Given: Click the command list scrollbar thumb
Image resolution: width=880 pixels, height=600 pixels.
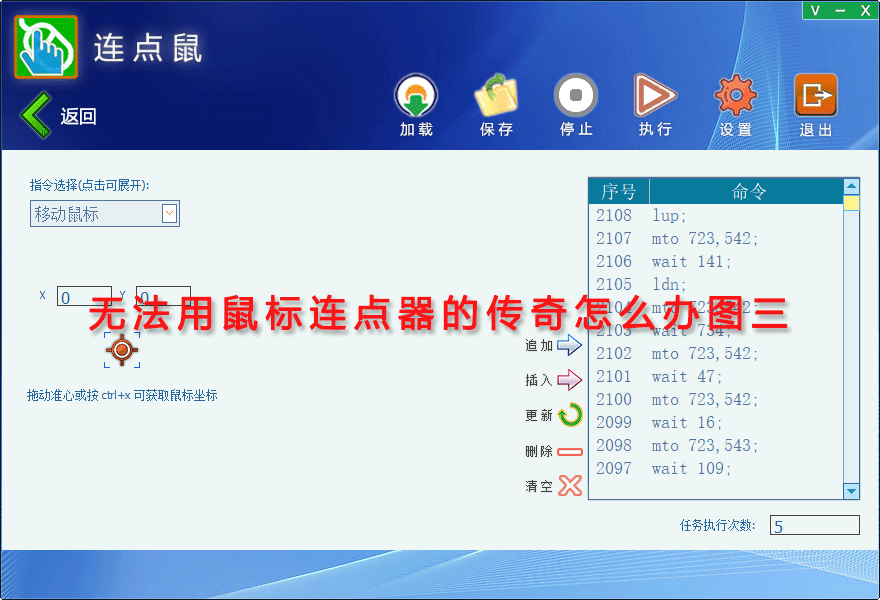Looking at the screenshot, I should (x=851, y=203).
